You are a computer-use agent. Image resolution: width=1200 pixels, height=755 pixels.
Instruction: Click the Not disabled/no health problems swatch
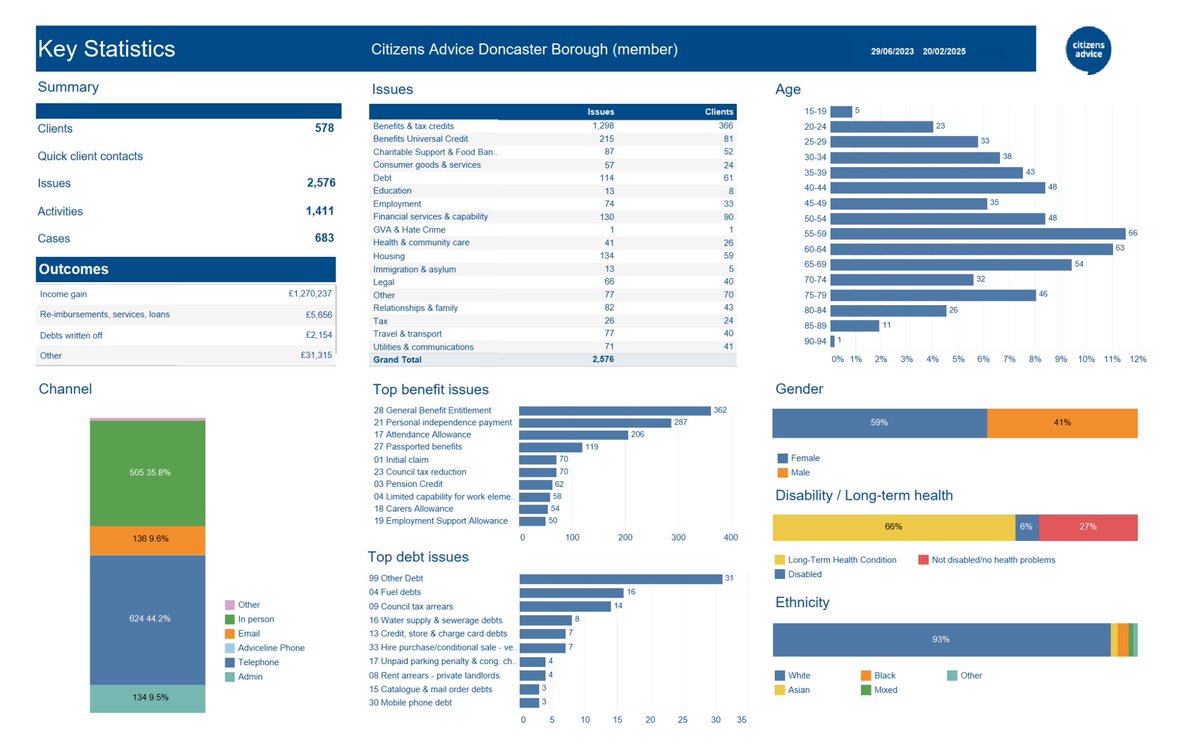click(x=923, y=560)
